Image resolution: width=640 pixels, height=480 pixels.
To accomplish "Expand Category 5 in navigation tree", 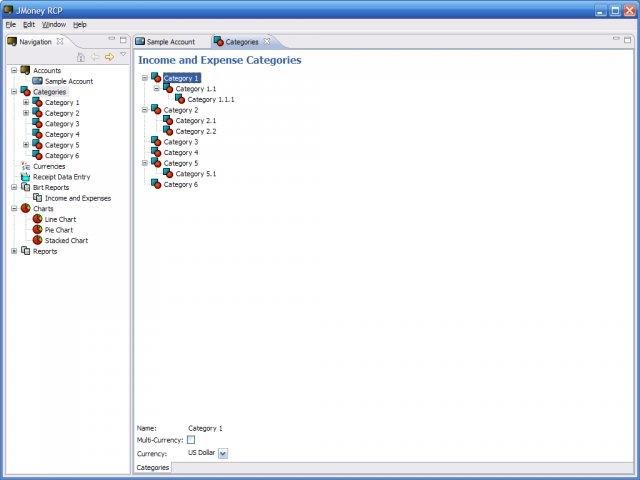I will tap(26, 144).
